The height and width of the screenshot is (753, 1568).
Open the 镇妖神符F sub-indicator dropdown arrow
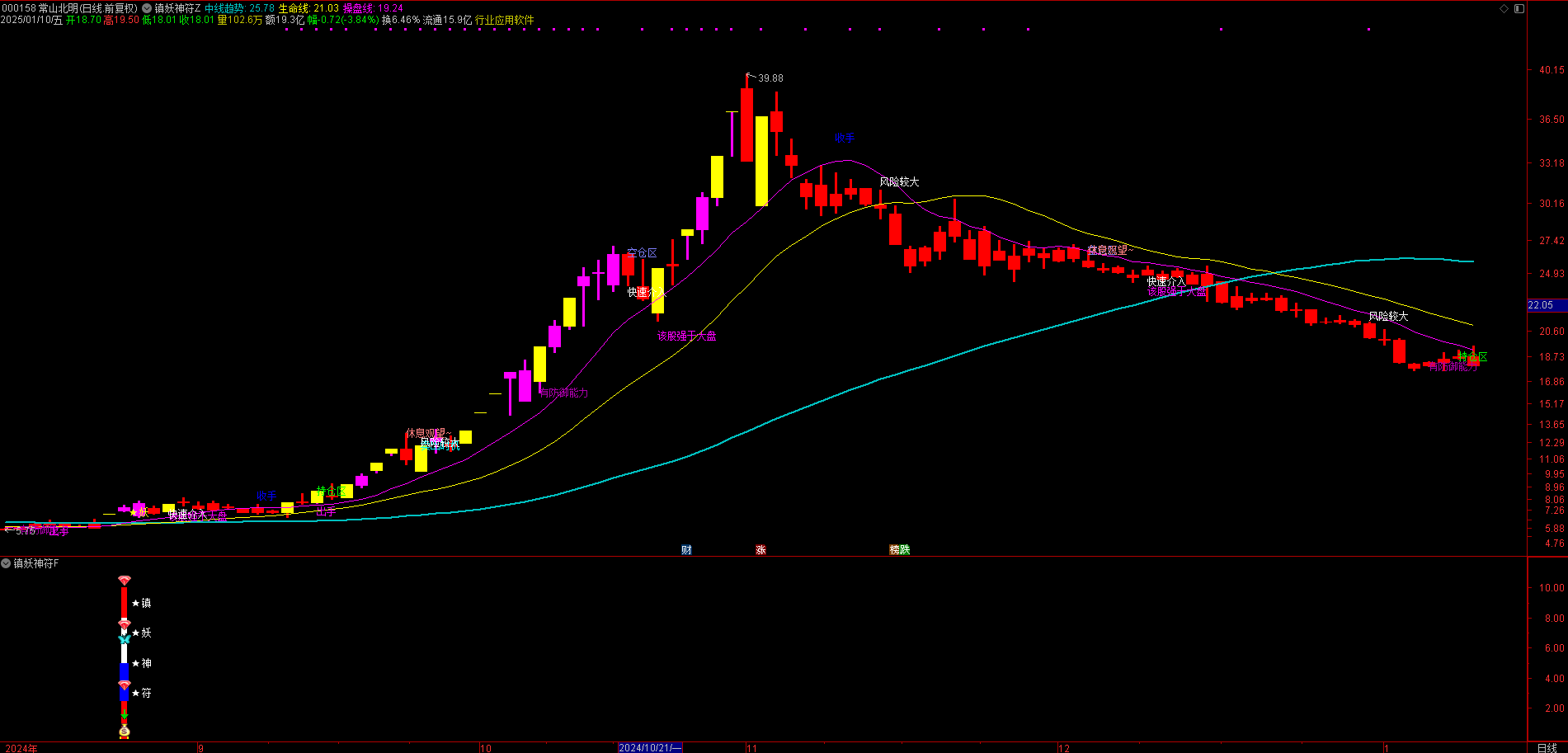pos(6,563)
